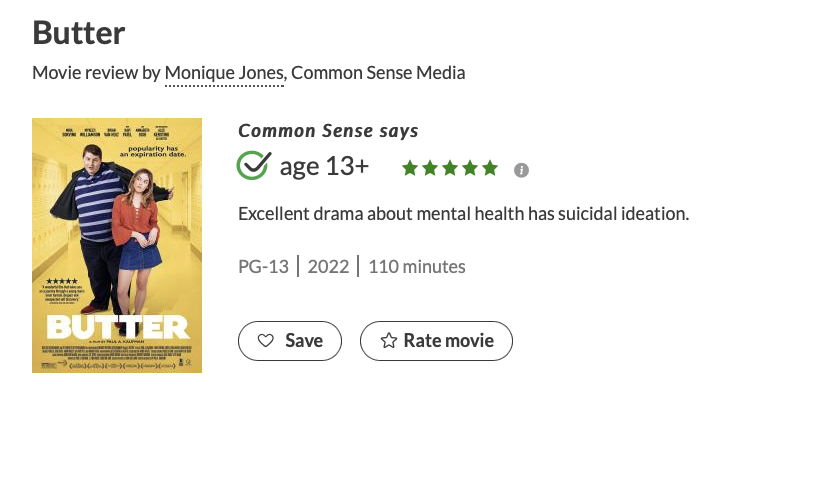Click the Common Sense says heading
816x498 pixels.
(328, 131)
